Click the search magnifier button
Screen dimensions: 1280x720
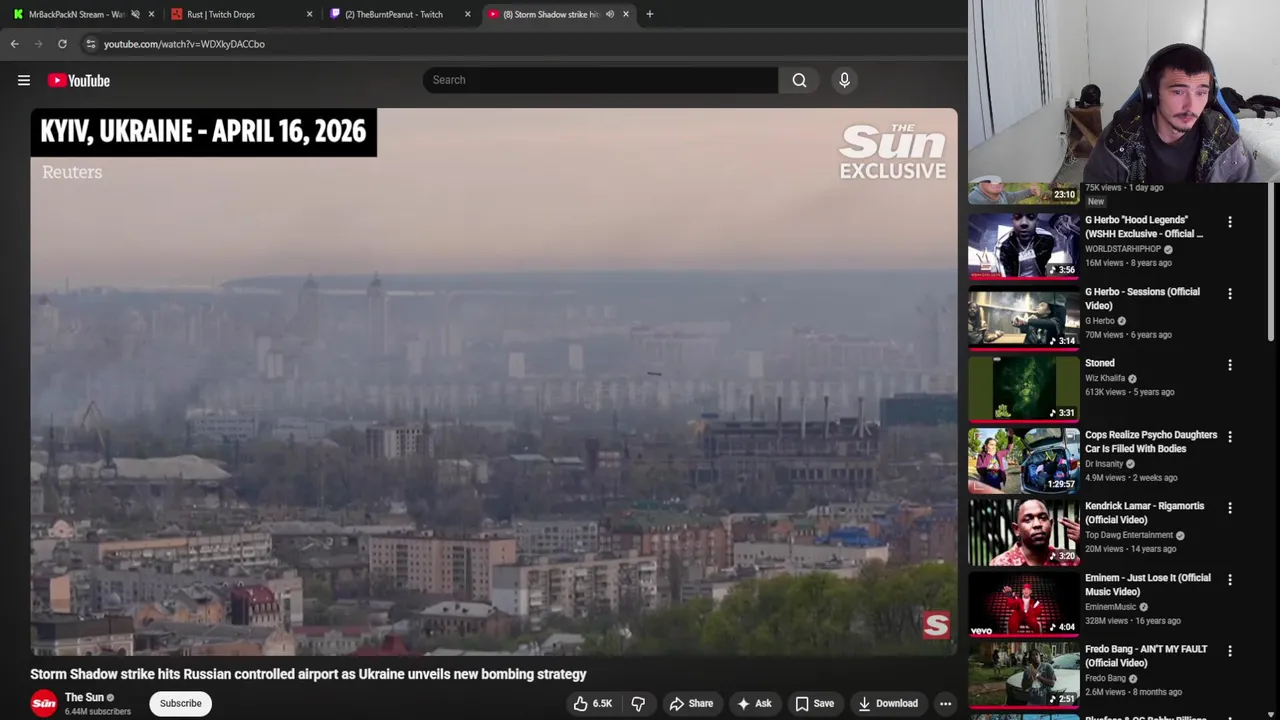(799, 80)
